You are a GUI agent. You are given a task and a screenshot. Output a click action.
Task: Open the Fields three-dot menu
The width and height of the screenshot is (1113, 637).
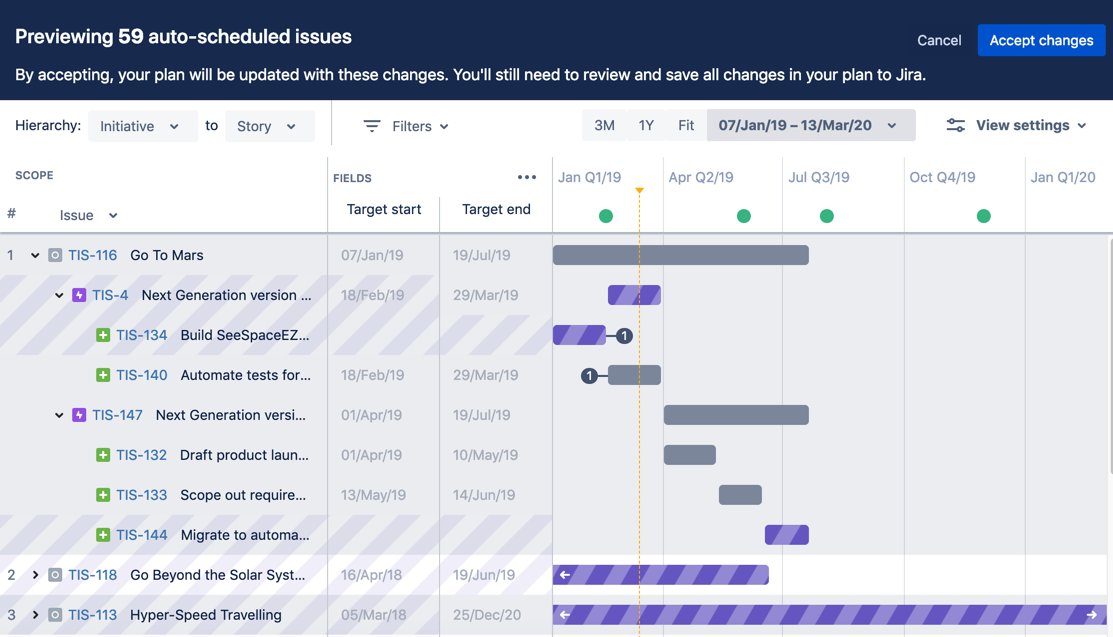point(527,177)
